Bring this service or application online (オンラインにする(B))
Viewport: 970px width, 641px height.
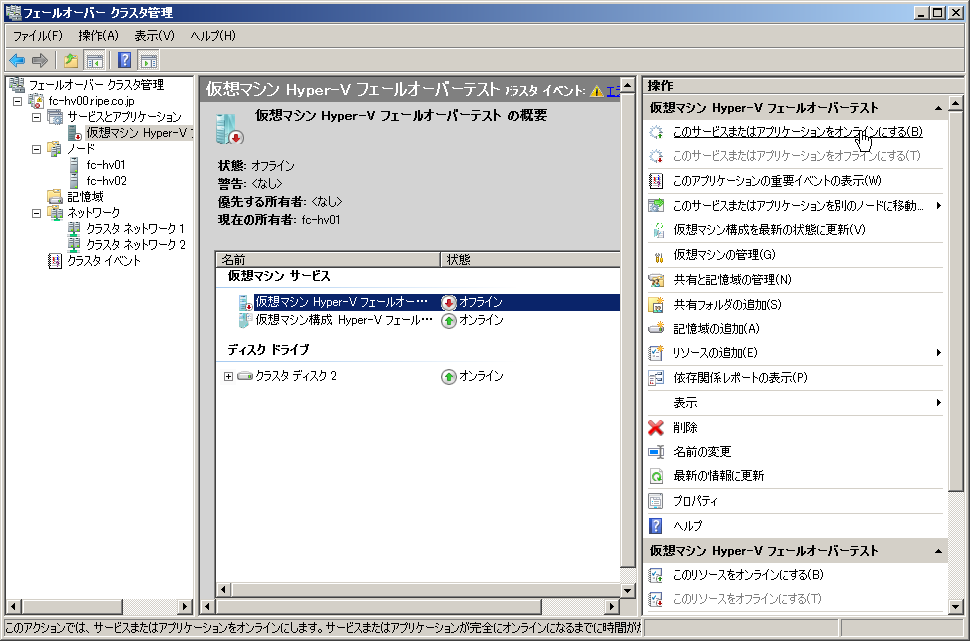797,132
